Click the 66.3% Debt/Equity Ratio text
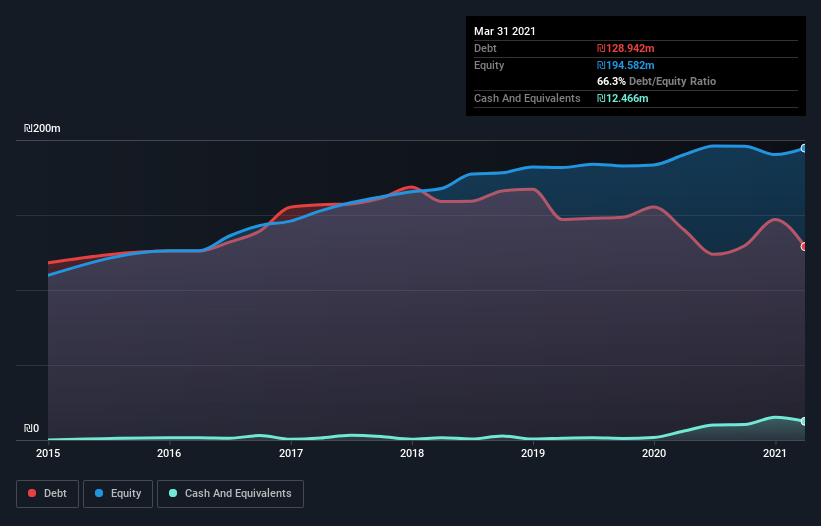The width and height of the screenshot is (821, 526). [657, 81]
